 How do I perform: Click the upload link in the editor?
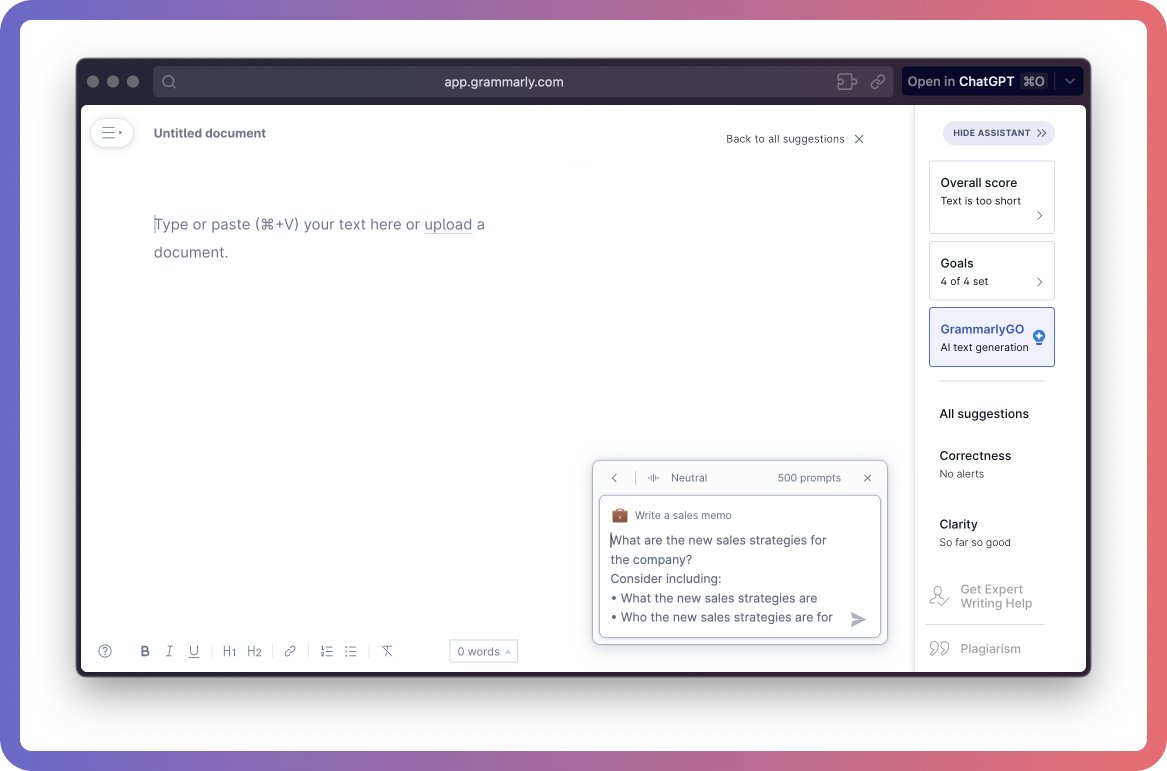coord(448,225)
